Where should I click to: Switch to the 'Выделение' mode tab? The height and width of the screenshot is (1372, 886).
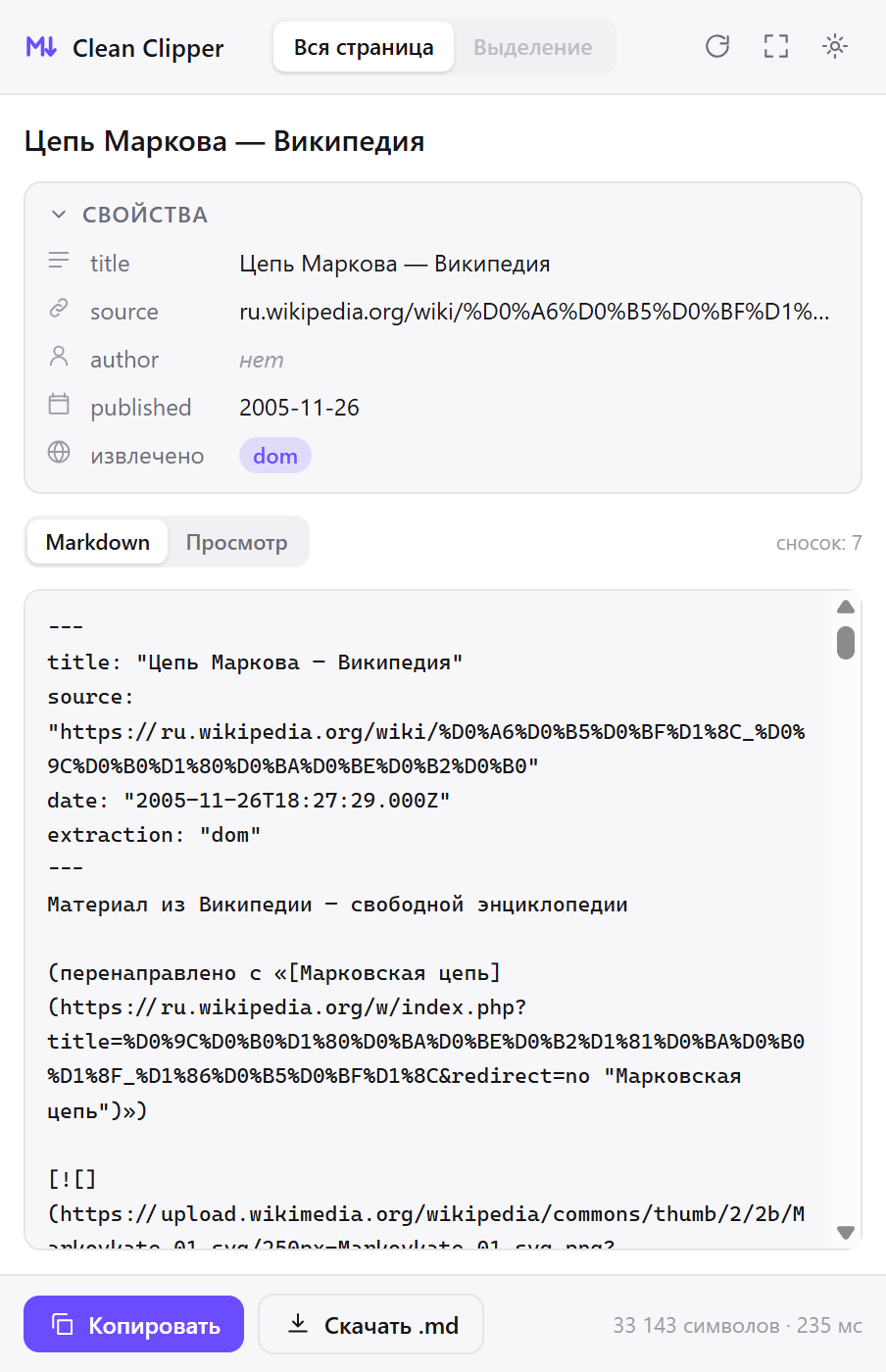(533, 47)
